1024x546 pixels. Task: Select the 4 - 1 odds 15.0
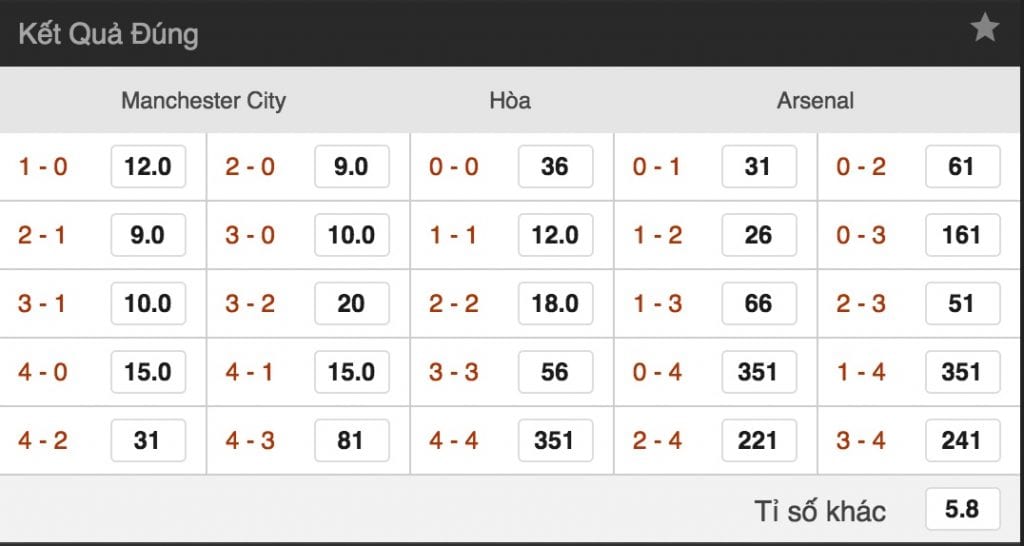click(351, 372)
